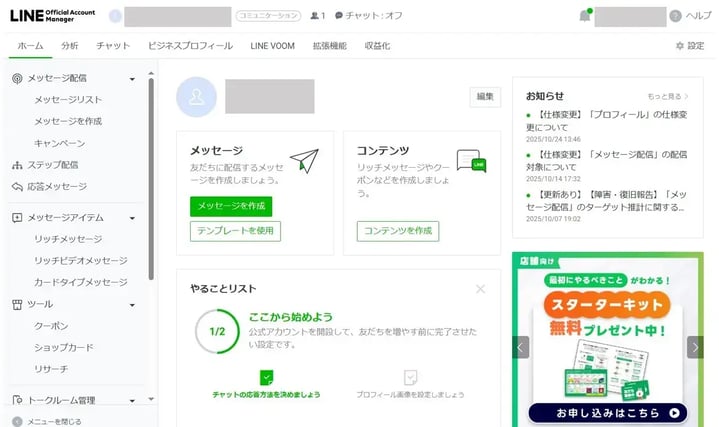Image resolution: width=719 pixels, height=427 pixels.
Task: Switch to the 分析 tab
Action: [69, 46]
